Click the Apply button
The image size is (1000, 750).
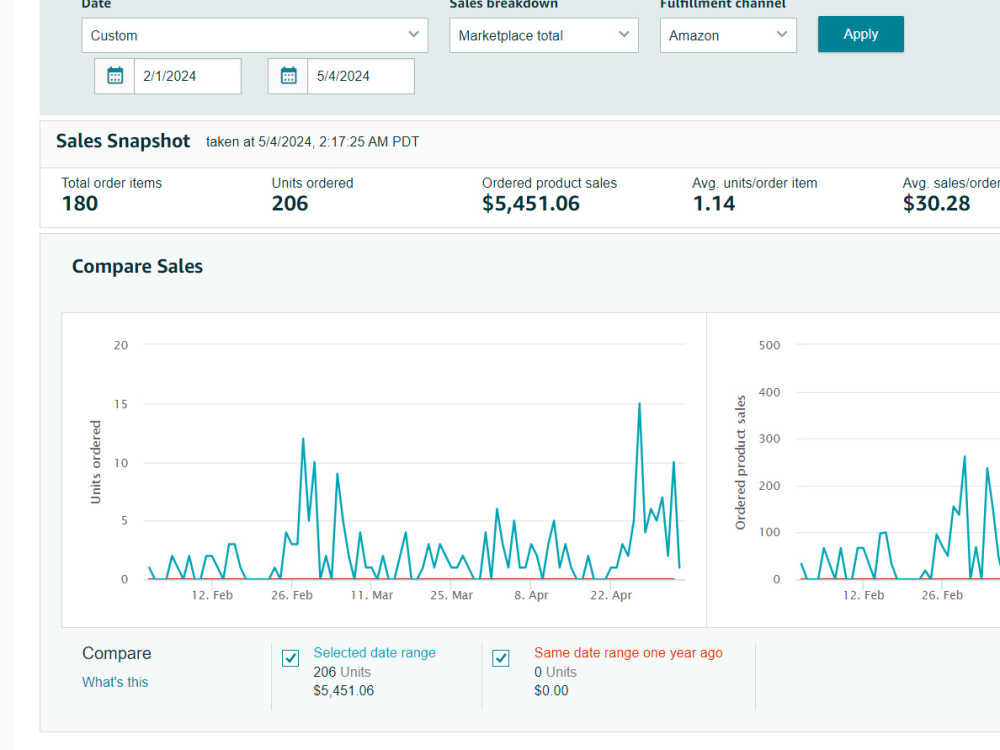tap(860, 34)
